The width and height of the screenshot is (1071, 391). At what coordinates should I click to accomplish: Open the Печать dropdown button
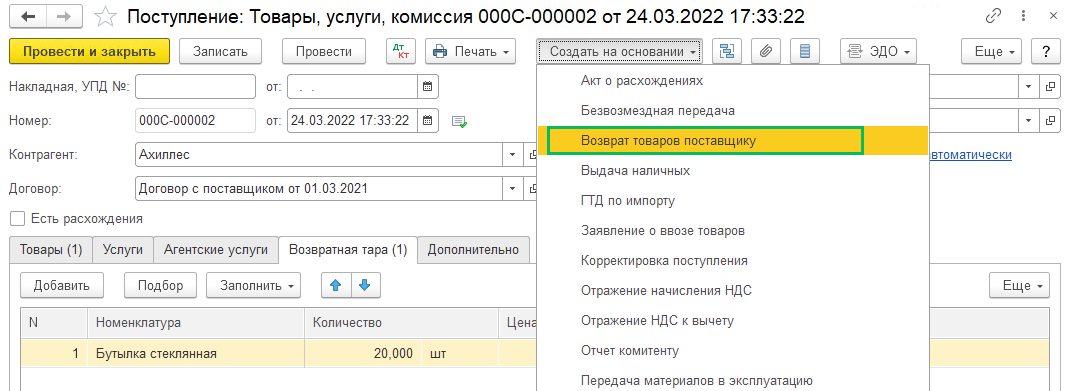tap(470, 51)
